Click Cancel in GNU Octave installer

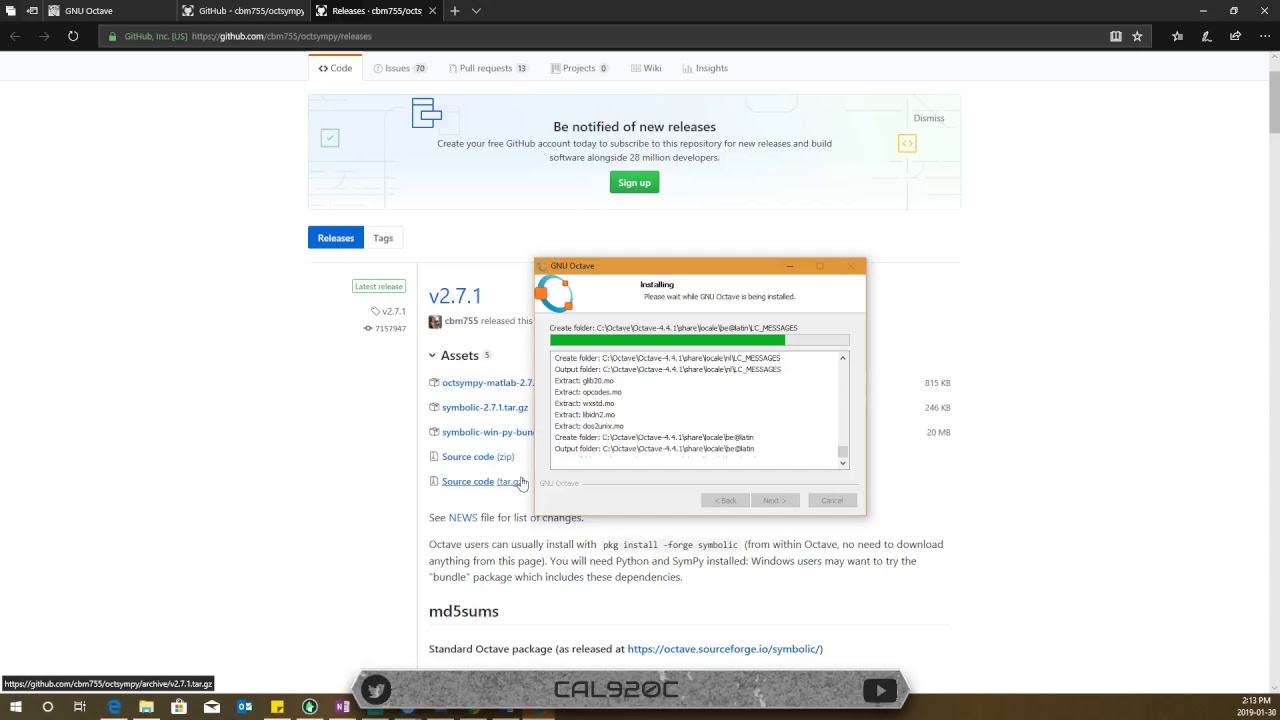click(832, 500)
